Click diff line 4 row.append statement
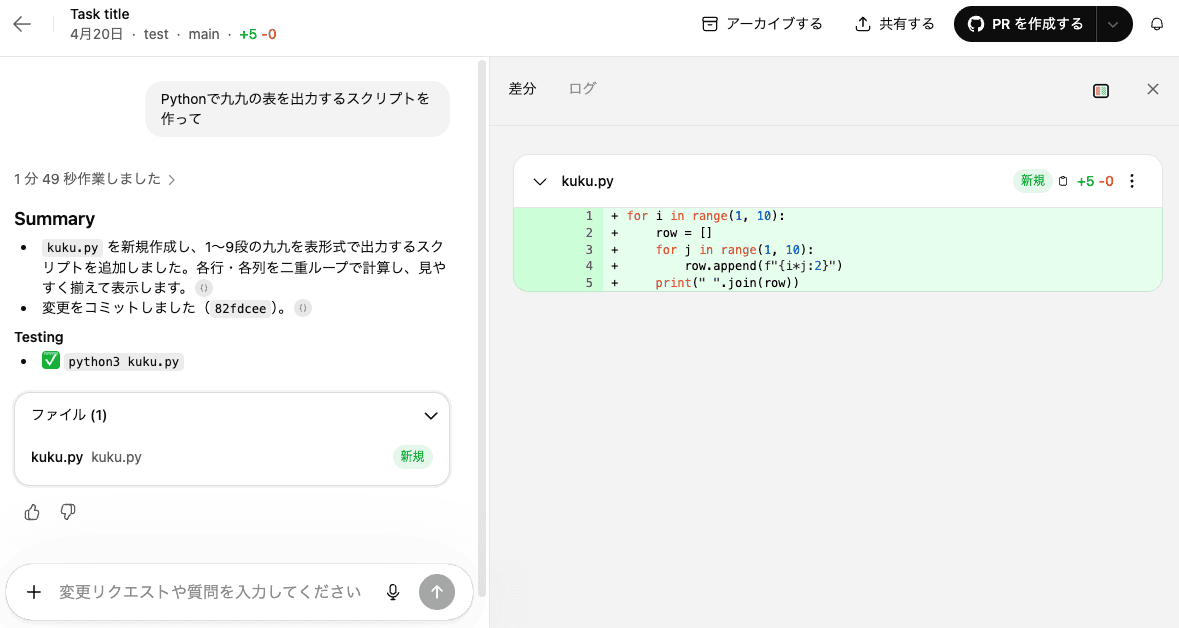This screenshot has height=628, width=1179. (x=838, y=265)
